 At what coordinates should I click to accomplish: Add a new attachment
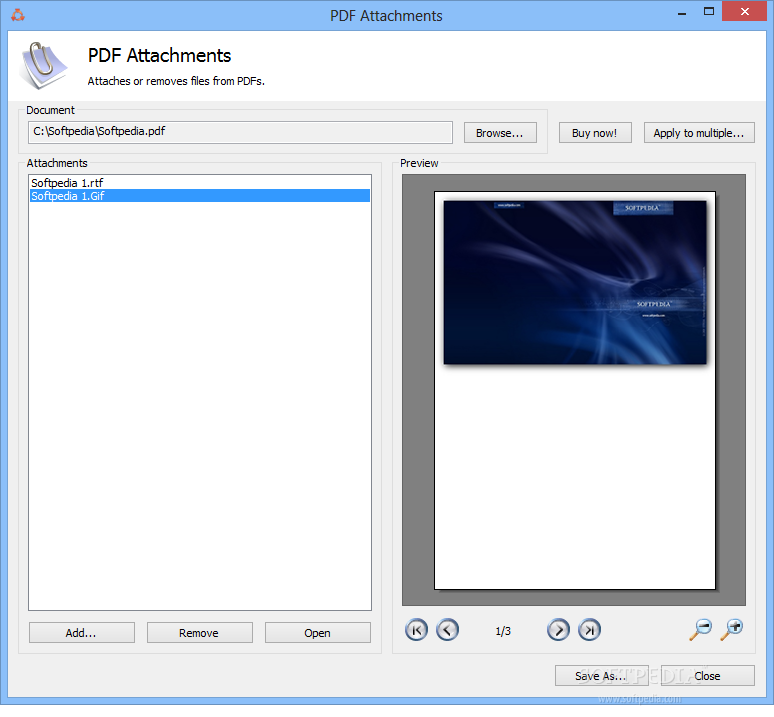81,633
